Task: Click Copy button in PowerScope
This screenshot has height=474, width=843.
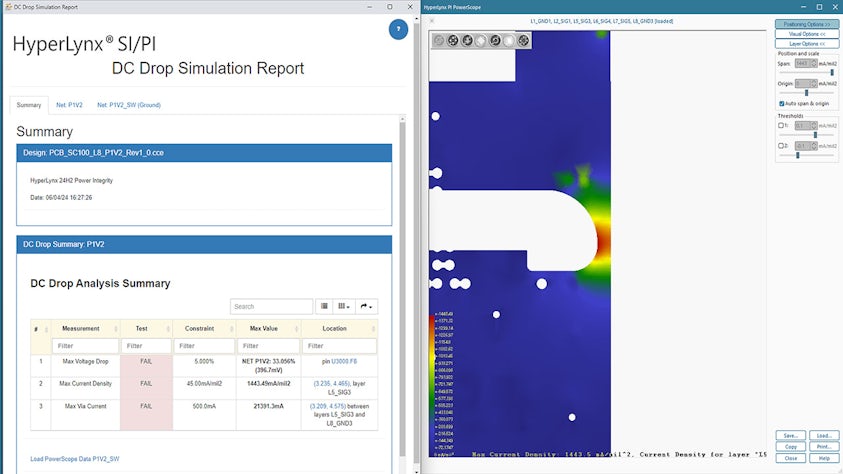Action: 790,447
